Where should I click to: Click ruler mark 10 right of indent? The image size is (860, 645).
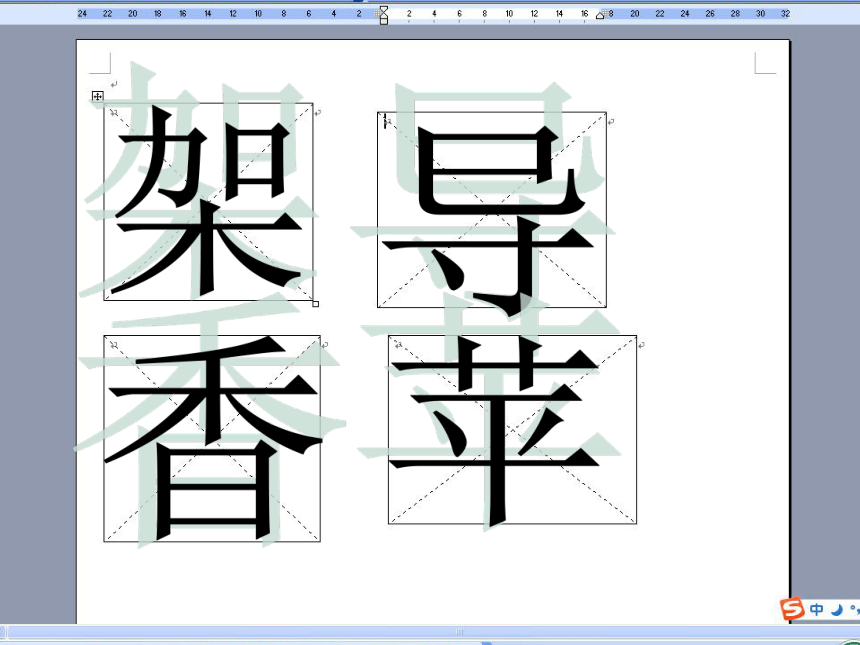click(509, 13)
